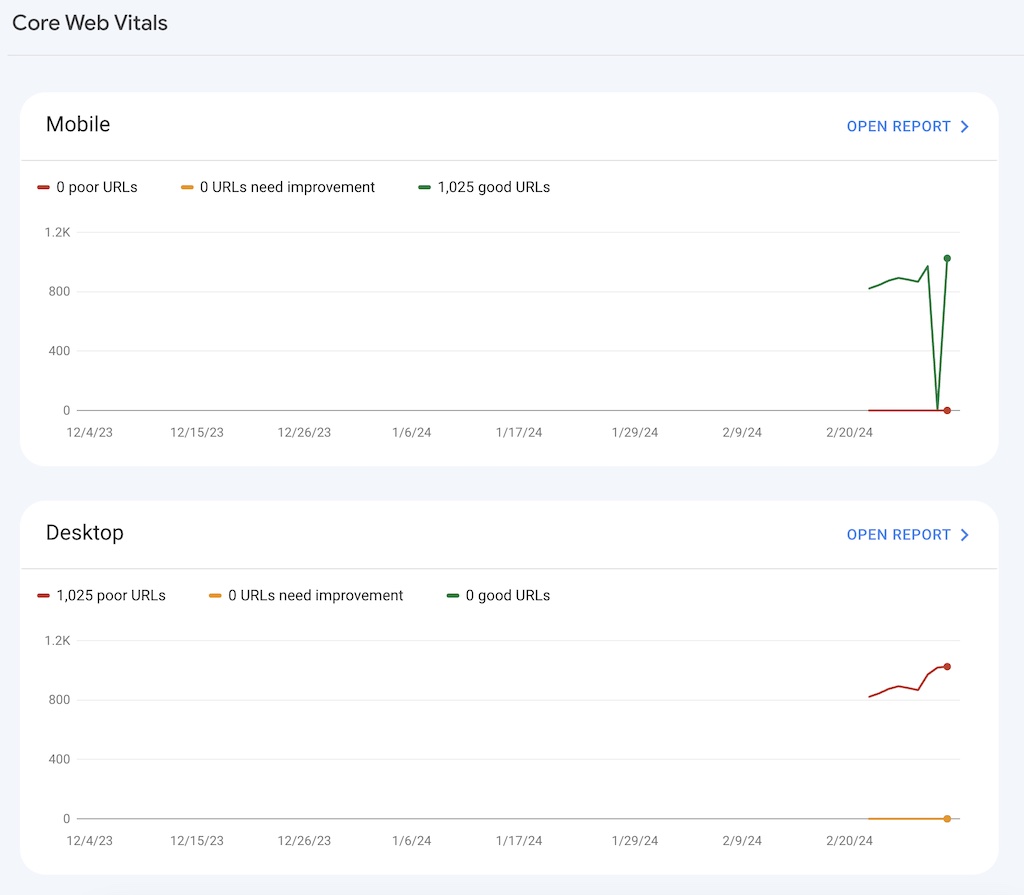This screenshot has height=895, width=1024.
Task: Click the "0 good URLs" Desktop legend label
Action: click(x=508, y=595)
